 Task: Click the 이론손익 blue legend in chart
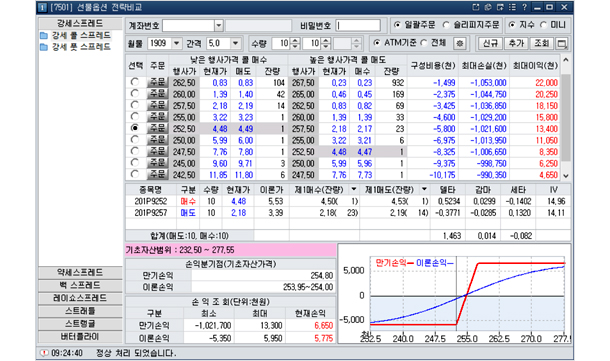435,263
